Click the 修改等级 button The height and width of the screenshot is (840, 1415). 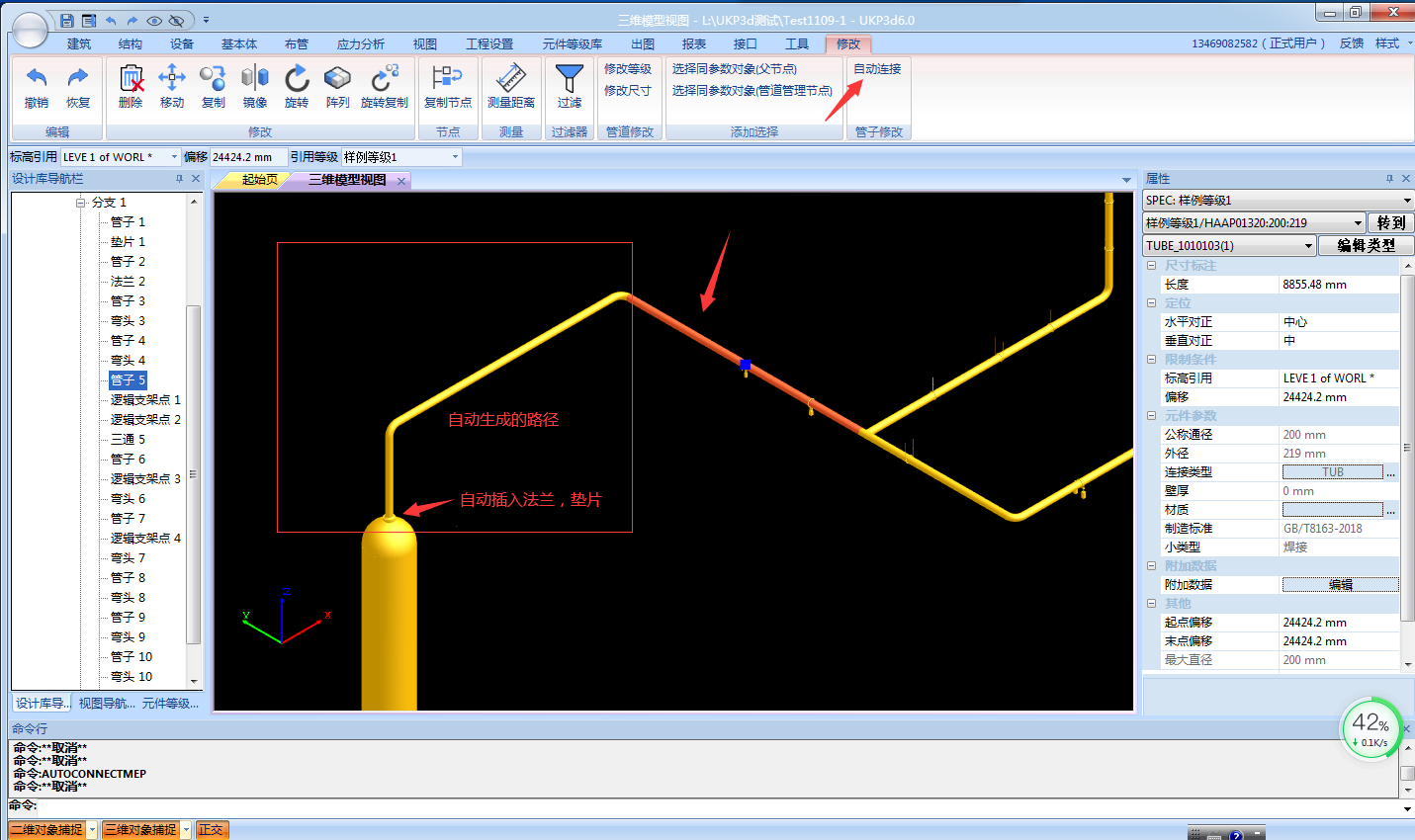(628, 68)
